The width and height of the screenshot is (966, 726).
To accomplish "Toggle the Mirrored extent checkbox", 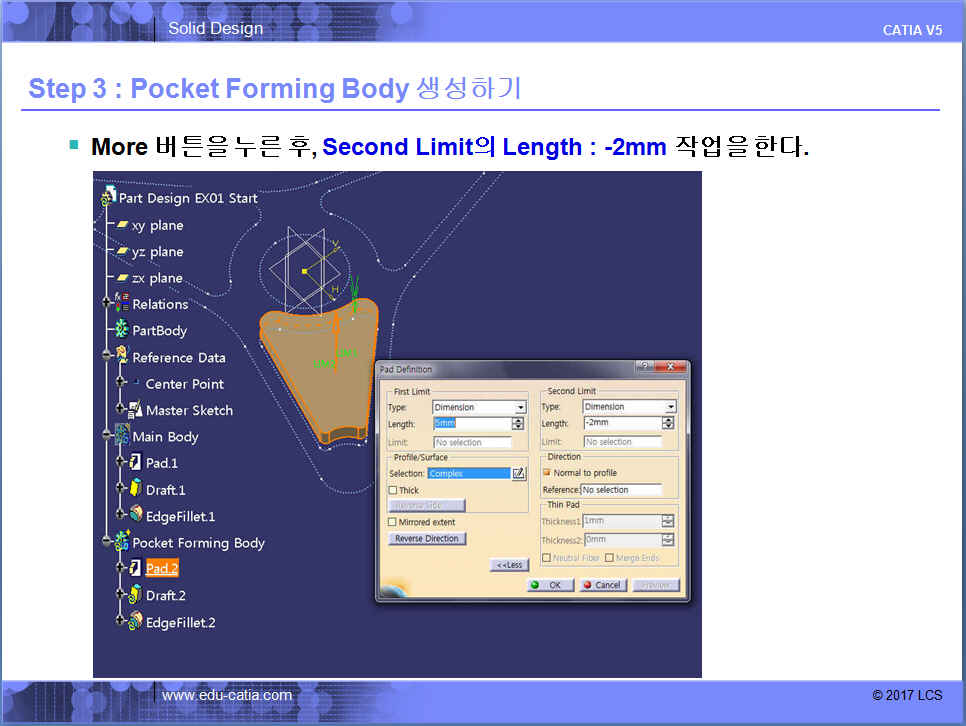I will (x=393, y=522).
